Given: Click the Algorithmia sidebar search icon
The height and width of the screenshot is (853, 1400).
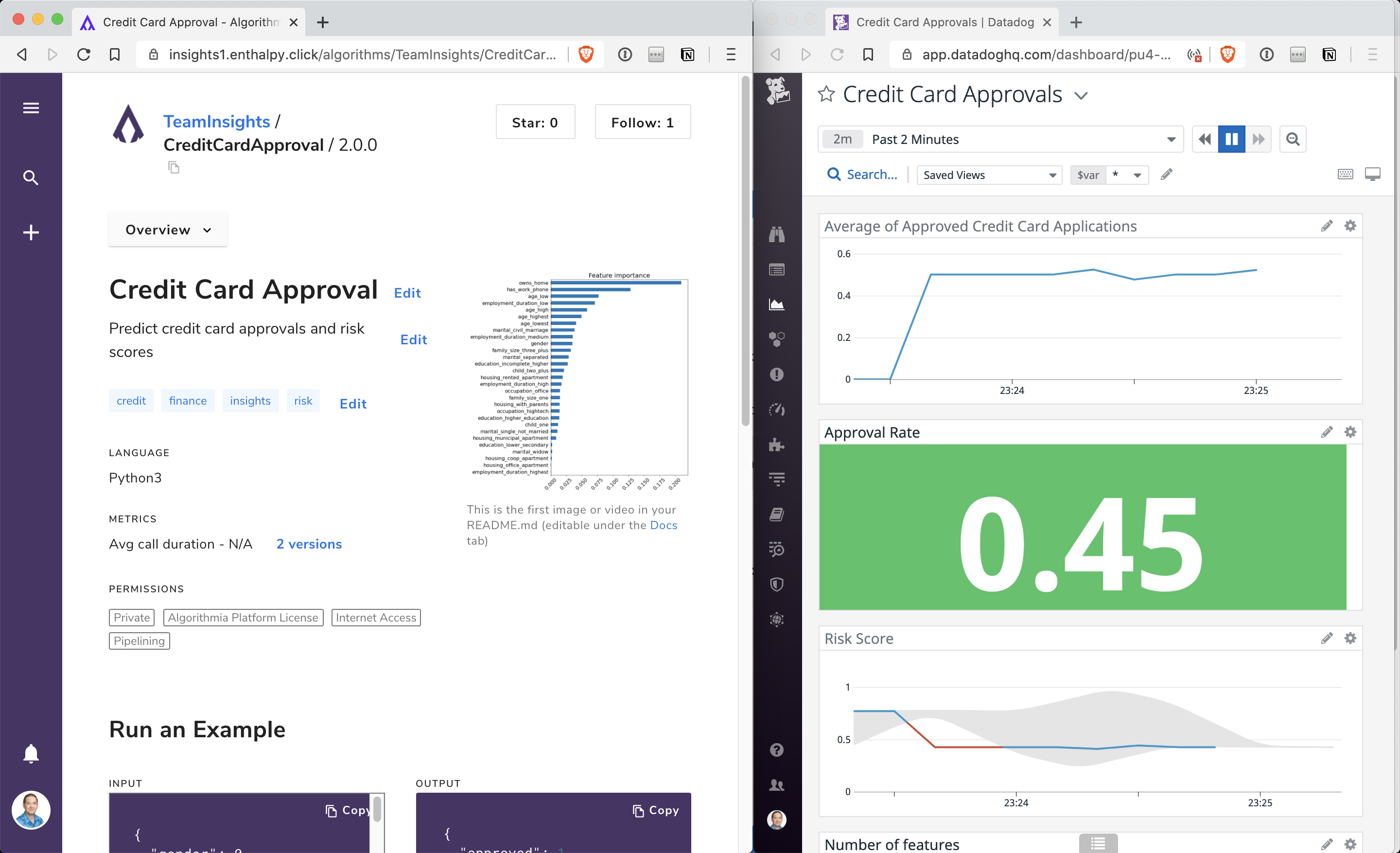Looking at the screenshot, I should point(31,178).
